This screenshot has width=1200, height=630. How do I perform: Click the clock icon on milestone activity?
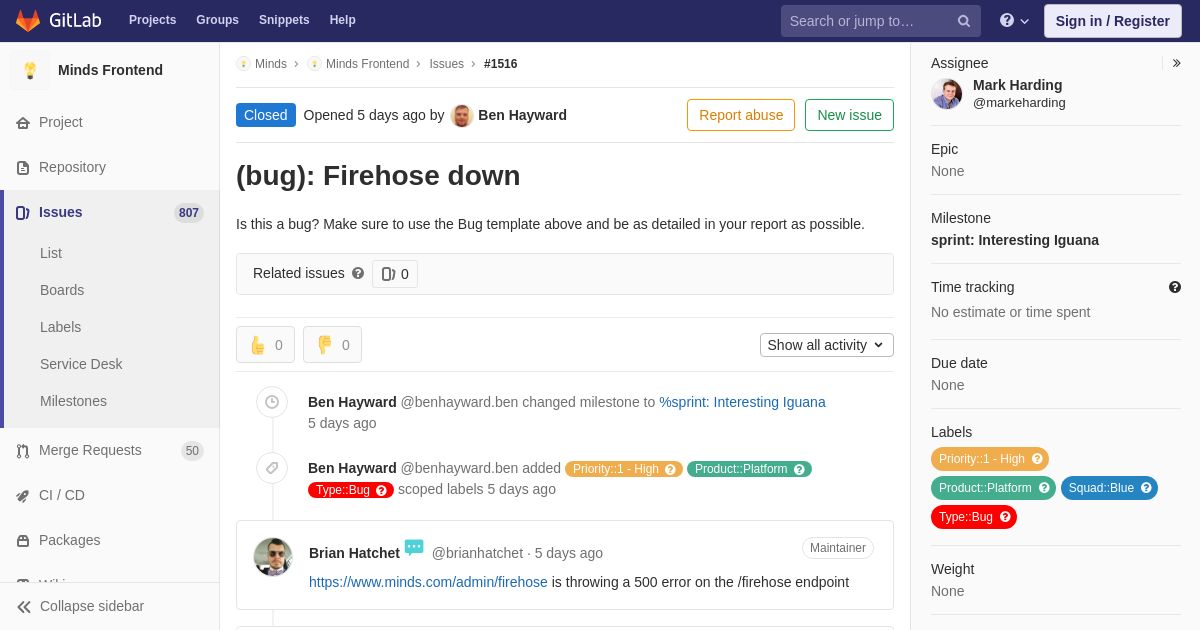point(272,402)
